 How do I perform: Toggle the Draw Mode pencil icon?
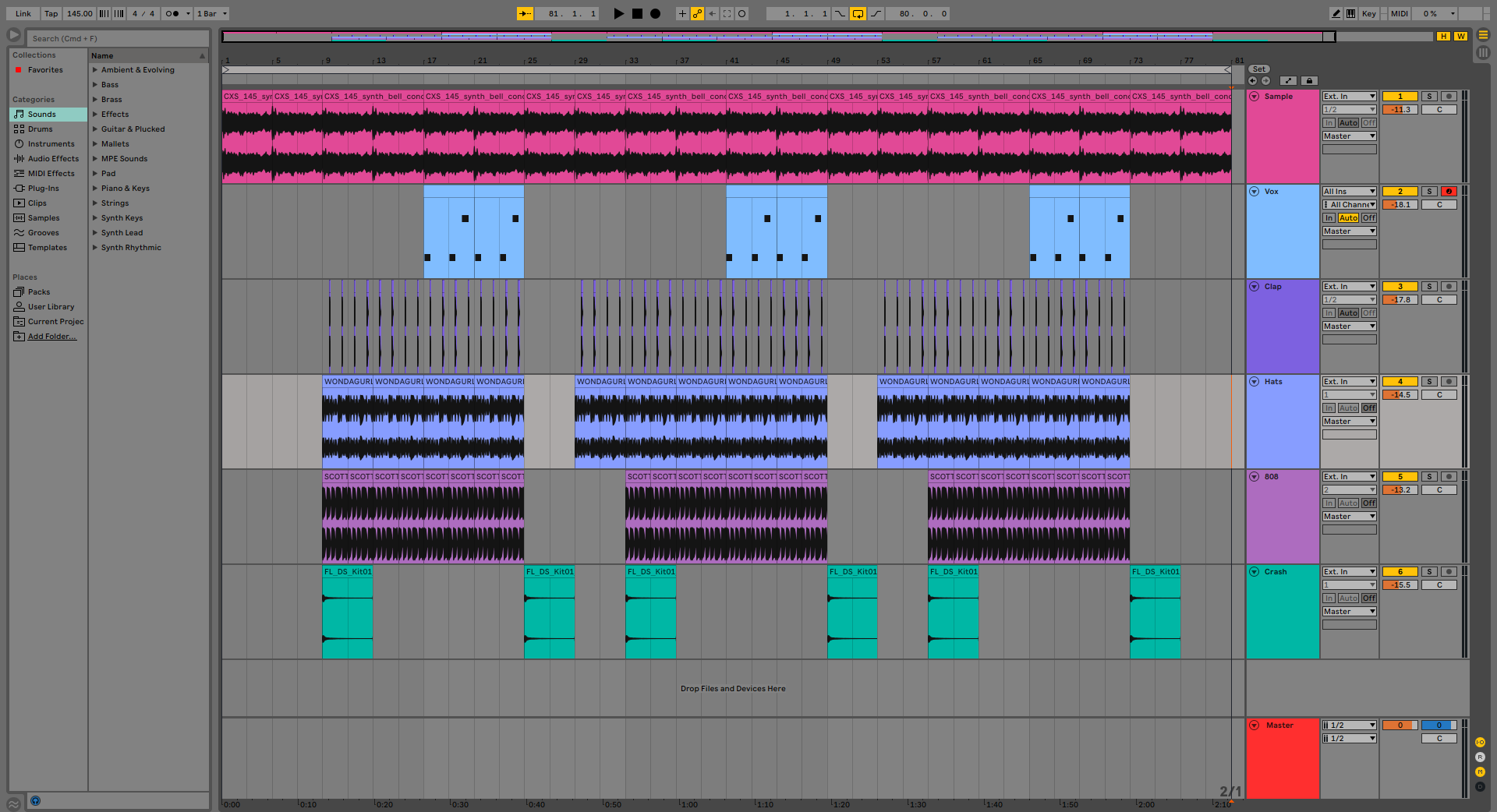[x=1336, y=13]
